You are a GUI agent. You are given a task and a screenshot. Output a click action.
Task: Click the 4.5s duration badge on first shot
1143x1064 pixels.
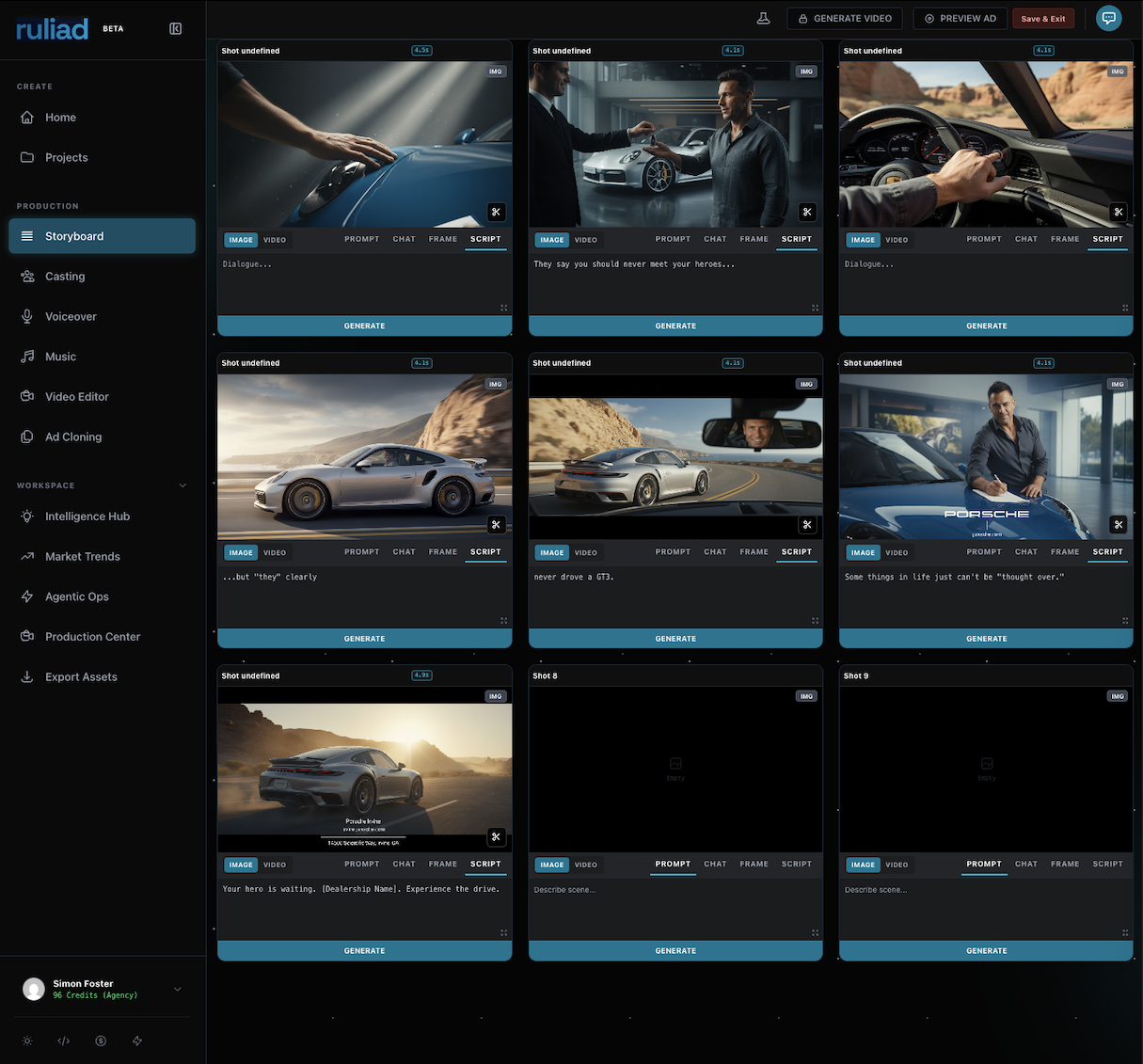coord(421,50)
